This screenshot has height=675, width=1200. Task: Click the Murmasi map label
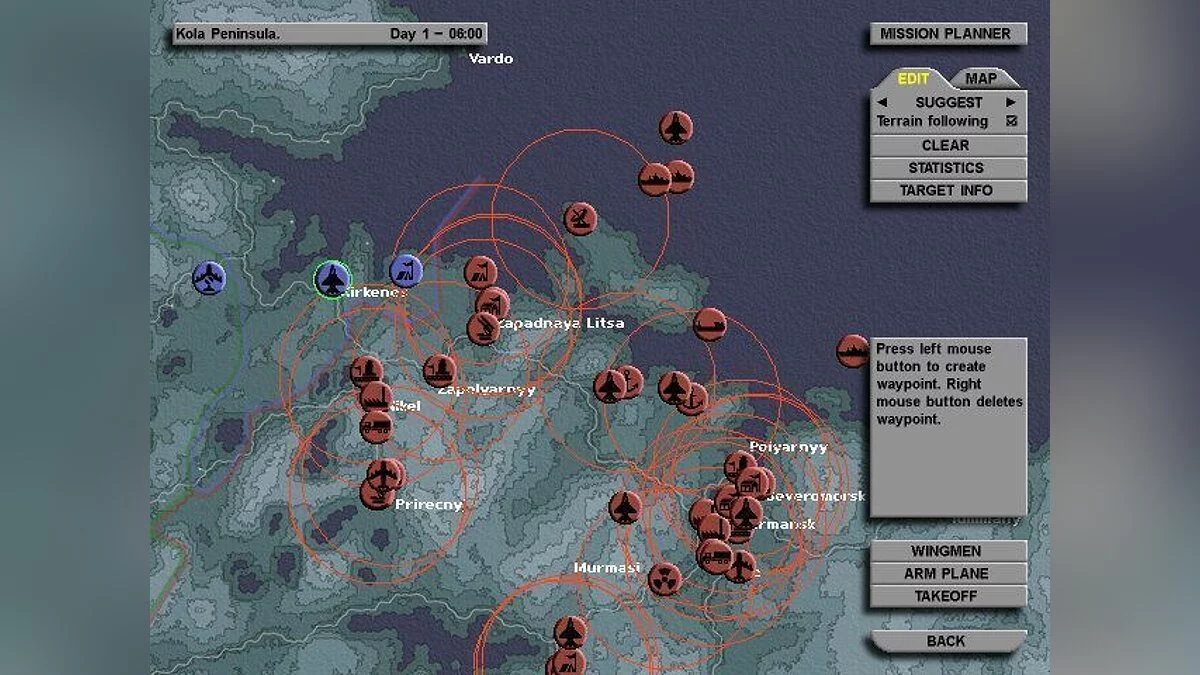pyautogui.click(x=607, y=568)
